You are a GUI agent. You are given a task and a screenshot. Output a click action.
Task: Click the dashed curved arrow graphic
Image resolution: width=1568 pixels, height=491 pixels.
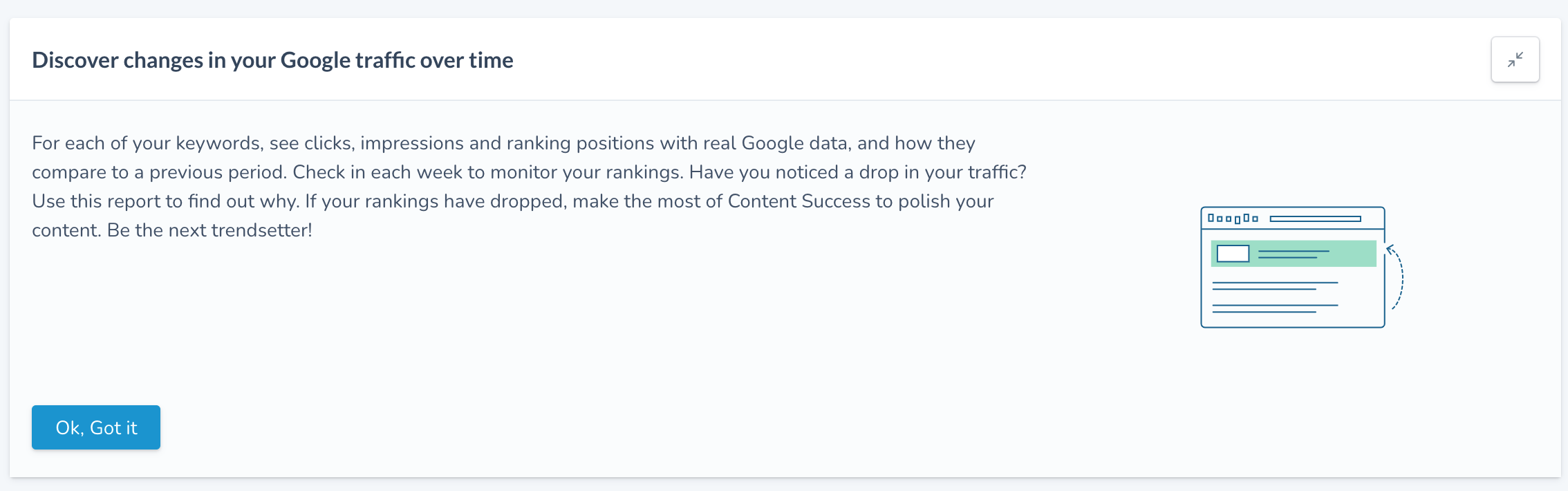coord(1395,277)
